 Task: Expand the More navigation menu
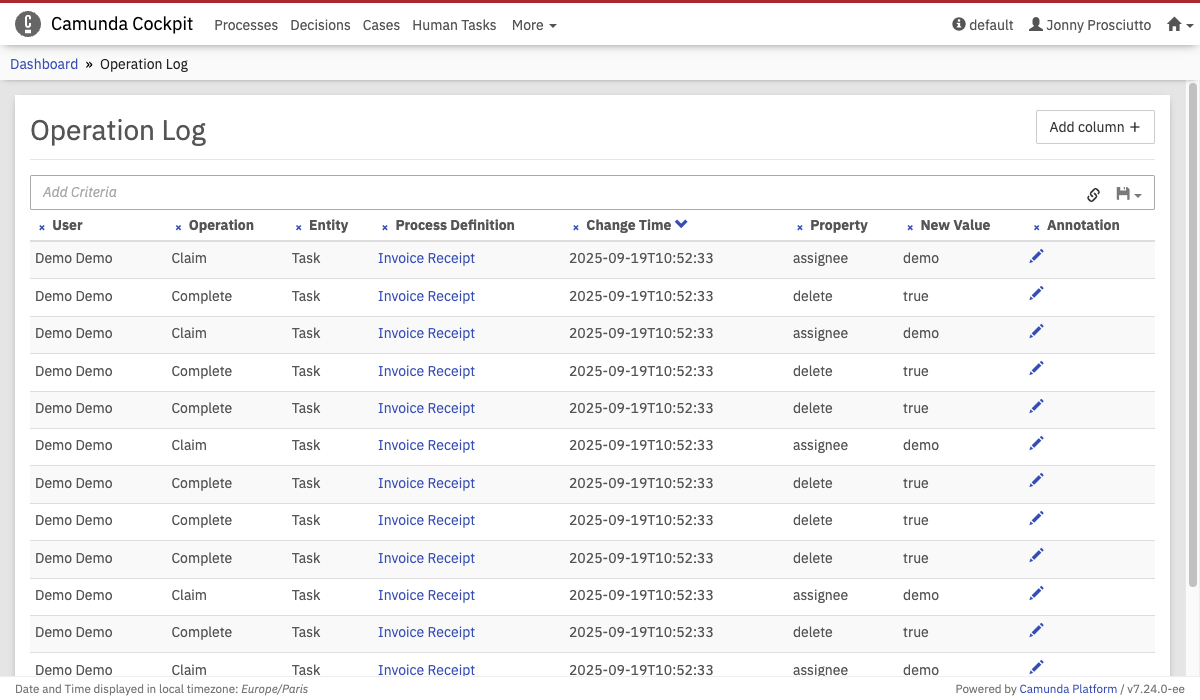533,25
